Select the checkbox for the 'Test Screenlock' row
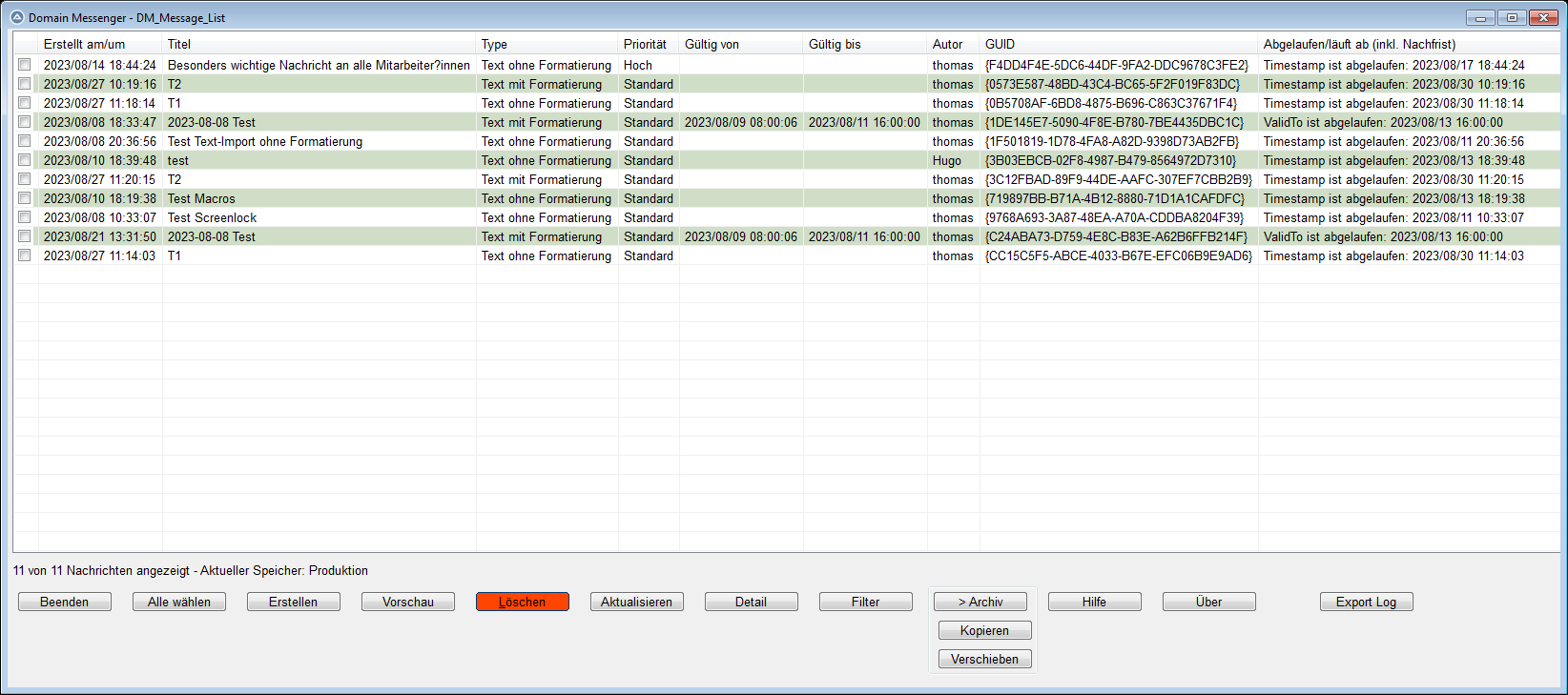The height and width of the screenshot is (695, 1568). 25,217
